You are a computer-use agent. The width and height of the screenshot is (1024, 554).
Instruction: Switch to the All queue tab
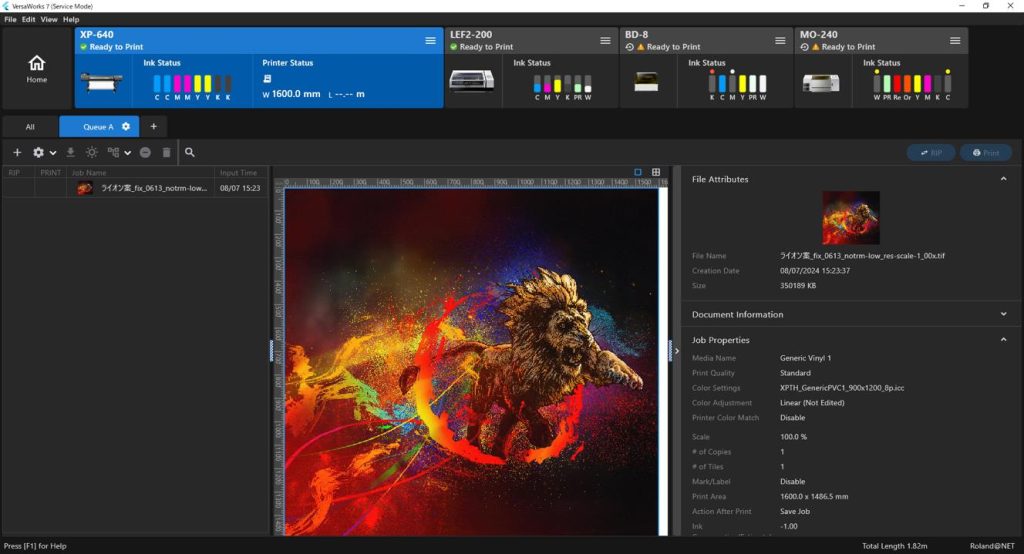30,127
